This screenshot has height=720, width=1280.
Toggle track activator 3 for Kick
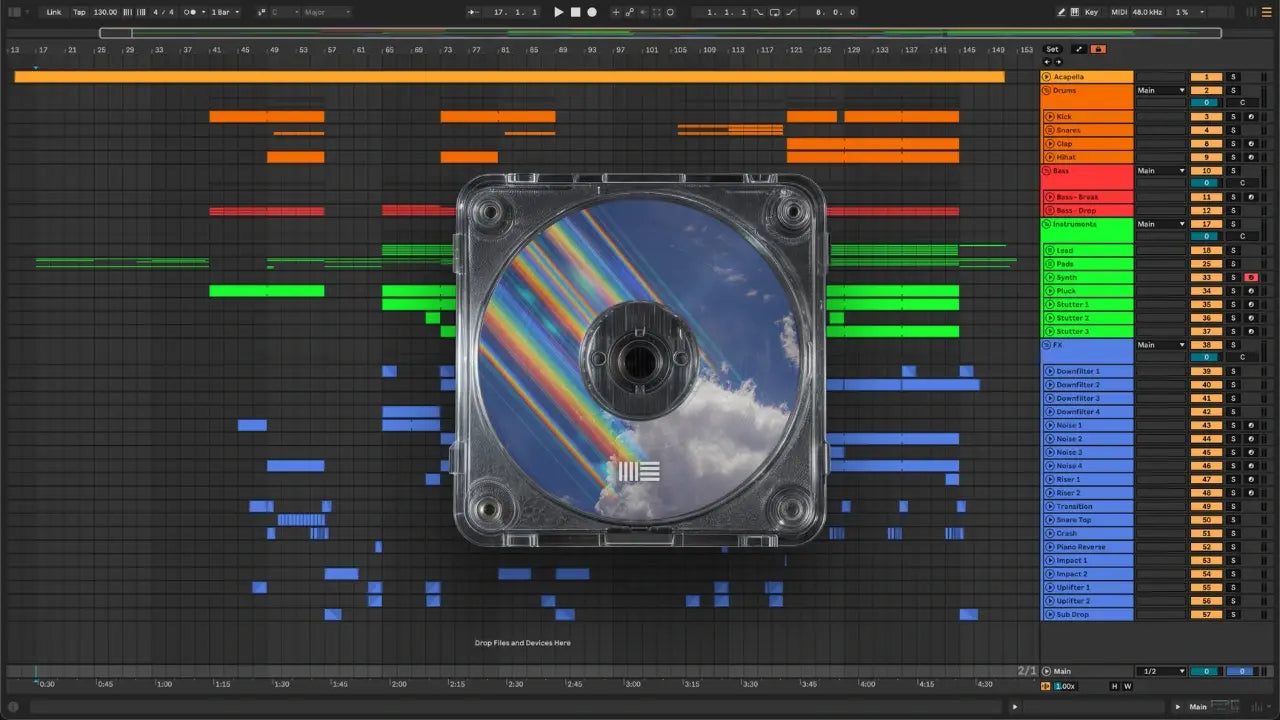tap(1206, 117)
